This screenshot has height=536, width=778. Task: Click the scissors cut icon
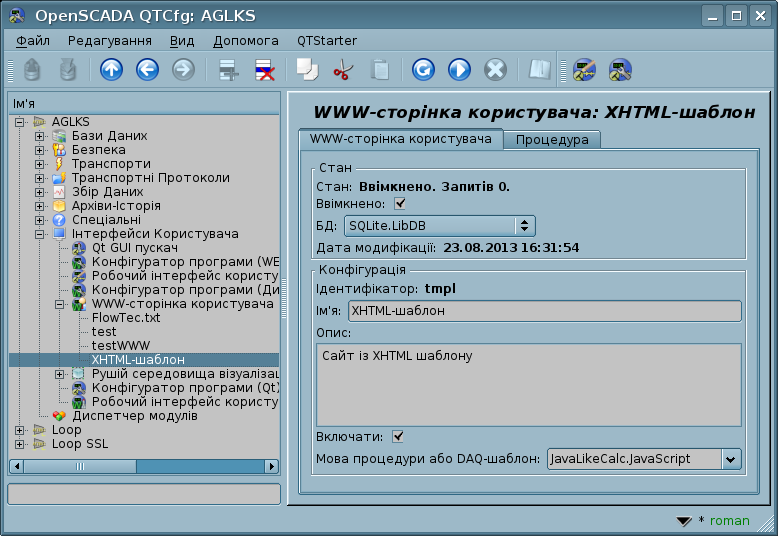pyautogui.click(x=343, y=69)
